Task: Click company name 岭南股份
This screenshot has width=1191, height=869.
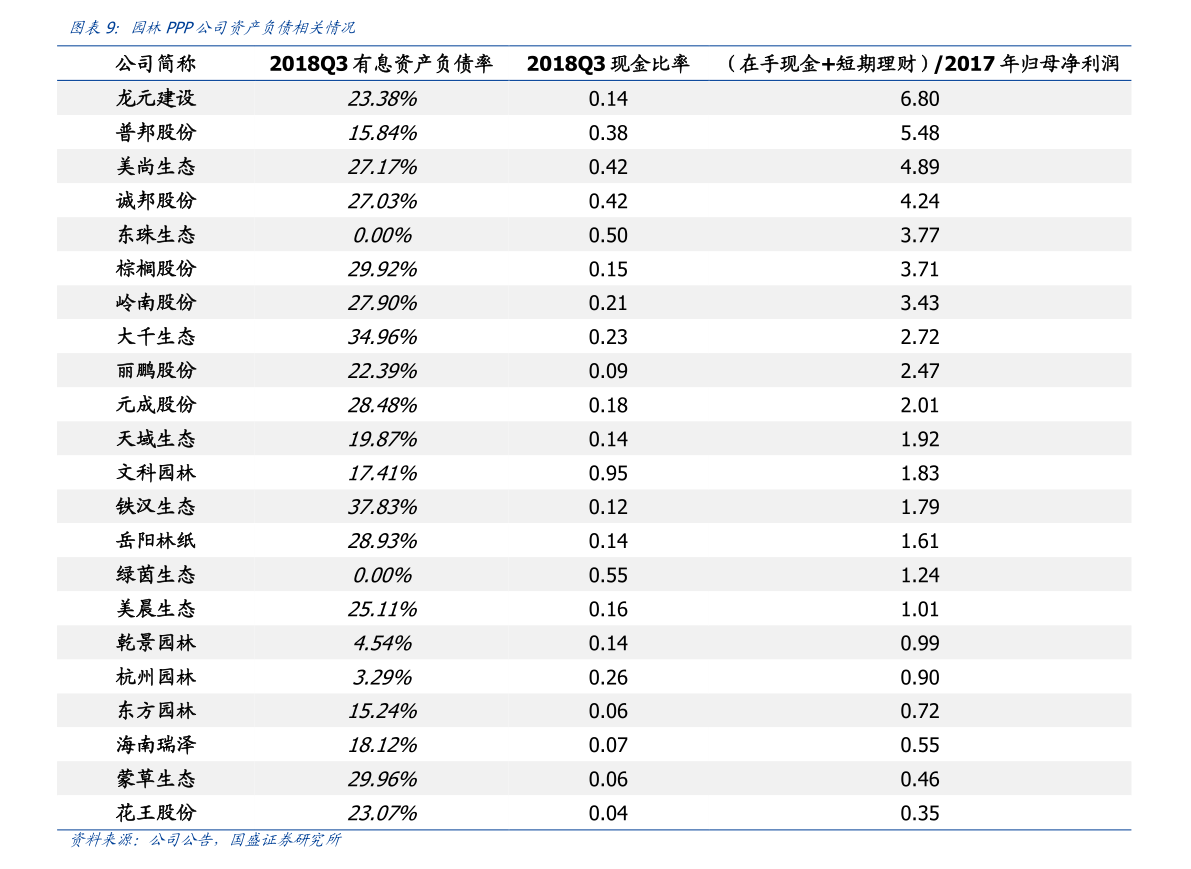Action: coord(156,303)
